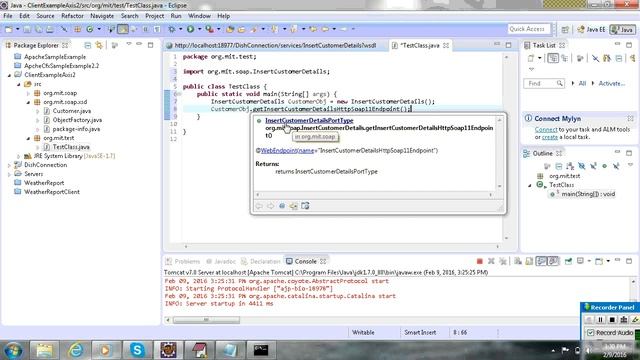Screen dimensions: 640x360
Task: Open the New Console View dropdown arrow
Action: 608,261
